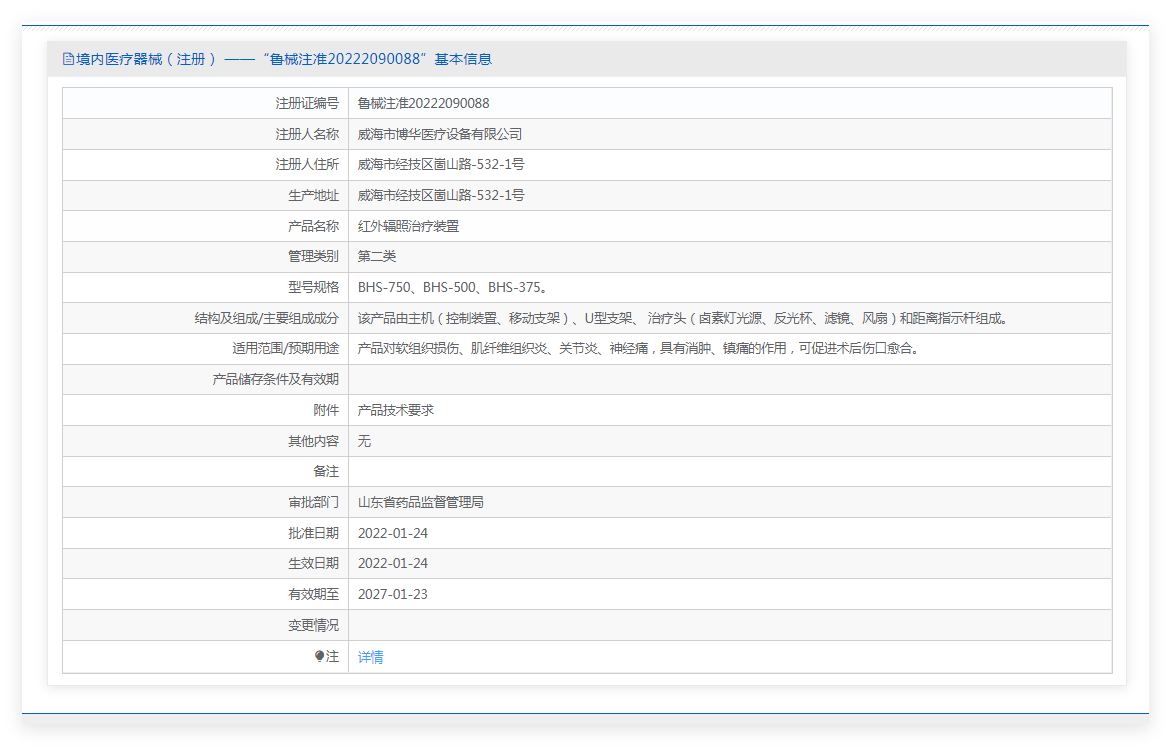
Task: Click the 审批部门 label
Action: 314,503
